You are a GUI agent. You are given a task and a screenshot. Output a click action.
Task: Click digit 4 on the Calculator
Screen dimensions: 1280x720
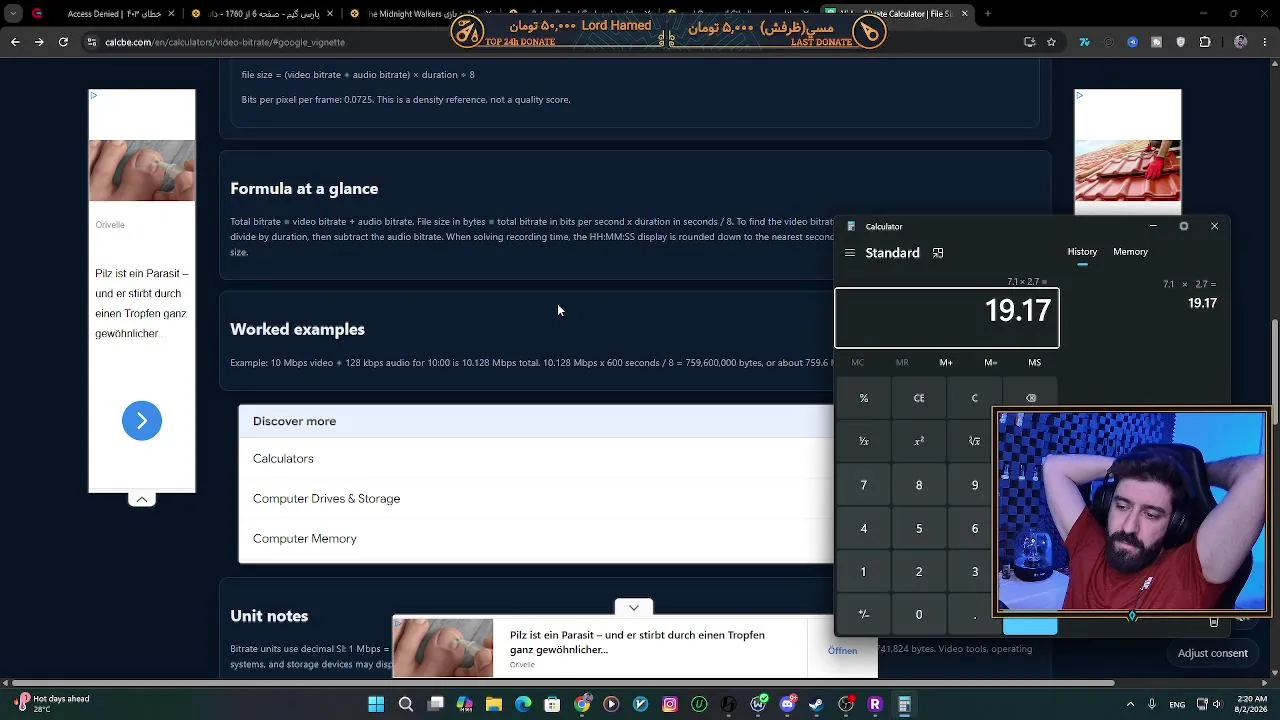864,528
